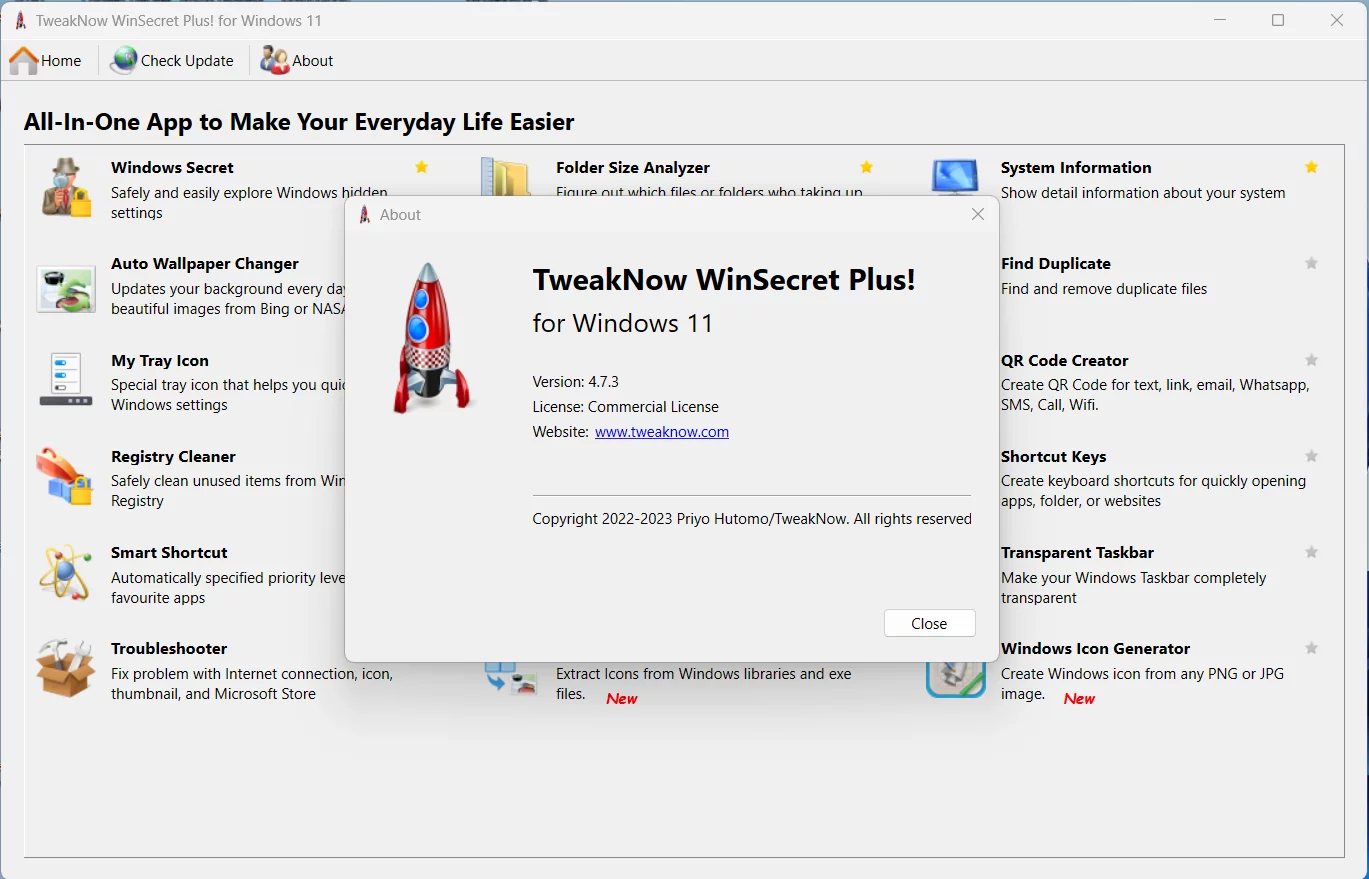Maximize the TweakNow WinSecret Plus window
Image resolution: width=1369 pixels, height=879 pixels.
coord(1278,20)
